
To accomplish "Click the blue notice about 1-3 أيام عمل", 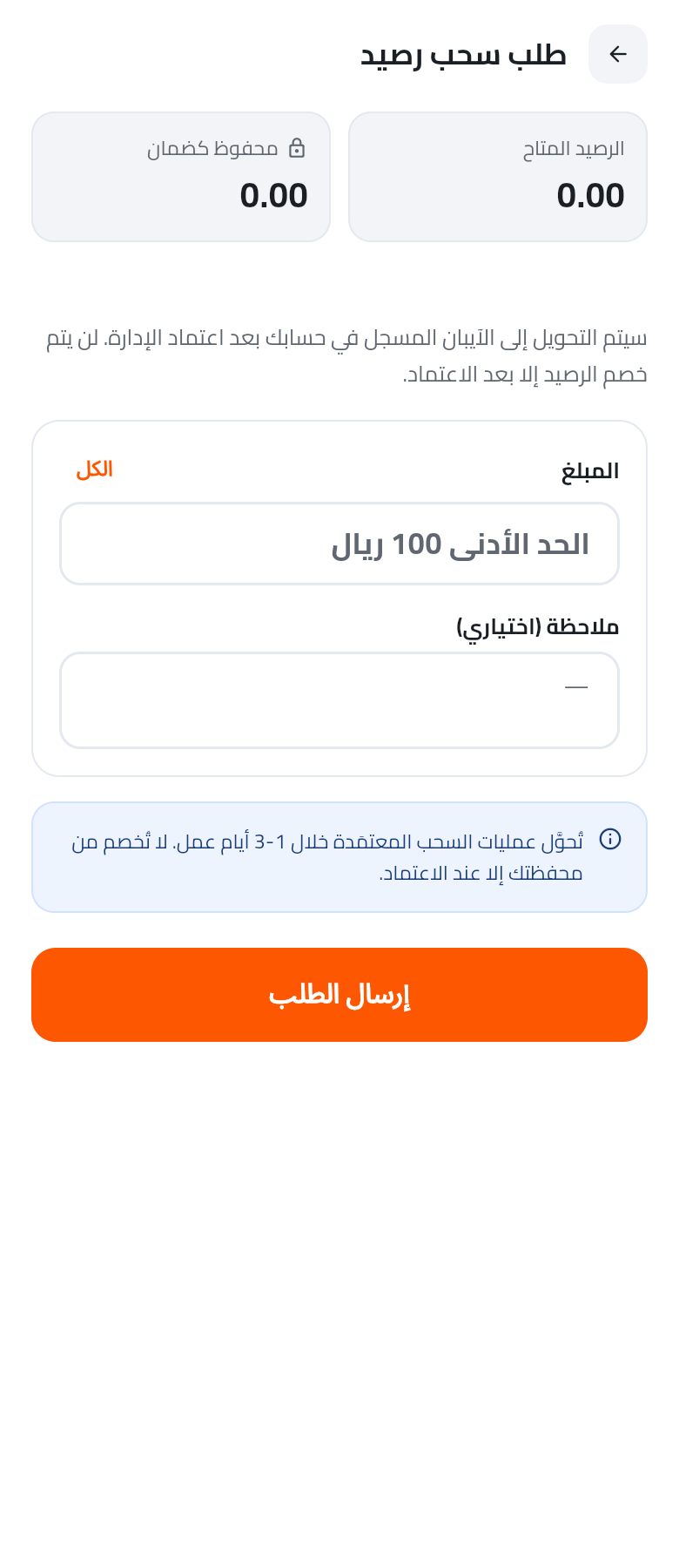I will coord(339,857).
